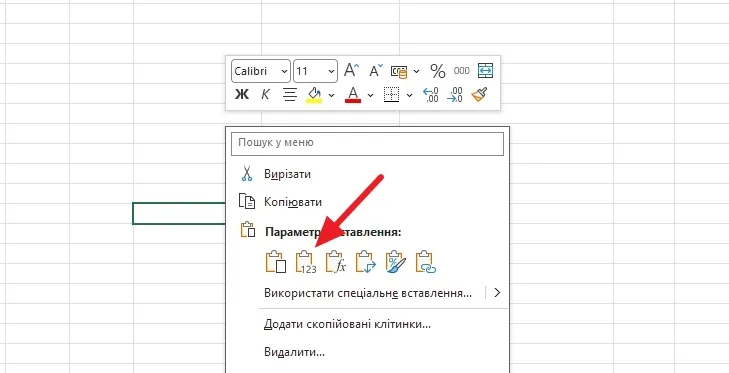Click the copy pages icon
This screenshot has height=373, width=729.
[x=247, y=201]
